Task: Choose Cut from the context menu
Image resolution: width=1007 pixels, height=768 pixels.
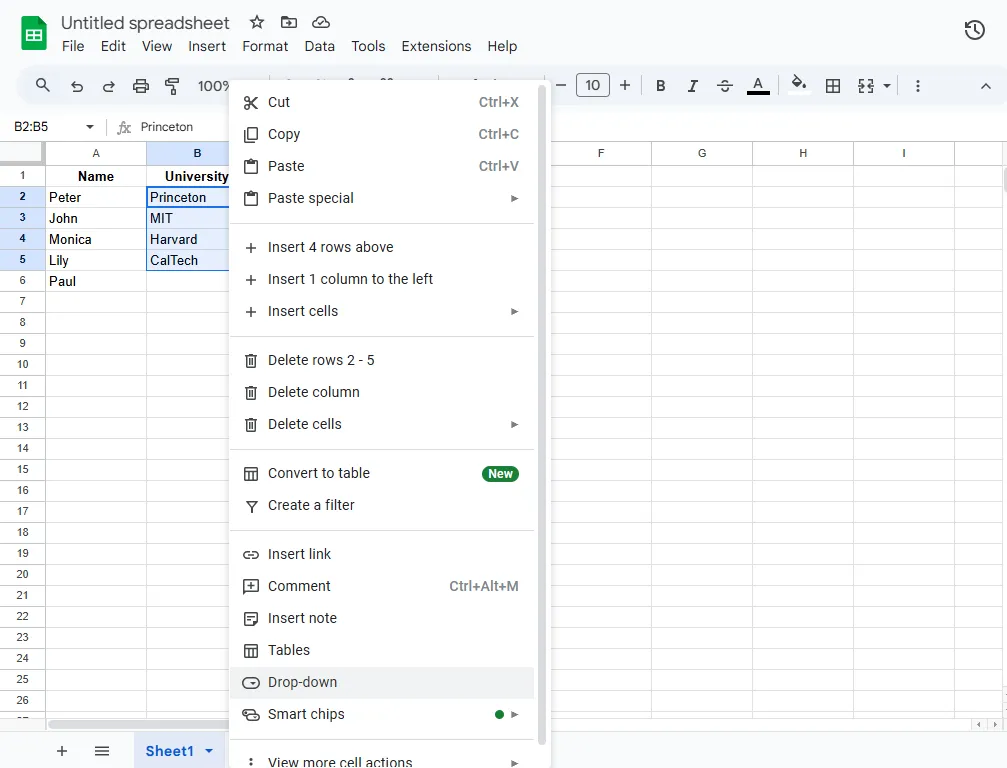Action: click(381, 102)
